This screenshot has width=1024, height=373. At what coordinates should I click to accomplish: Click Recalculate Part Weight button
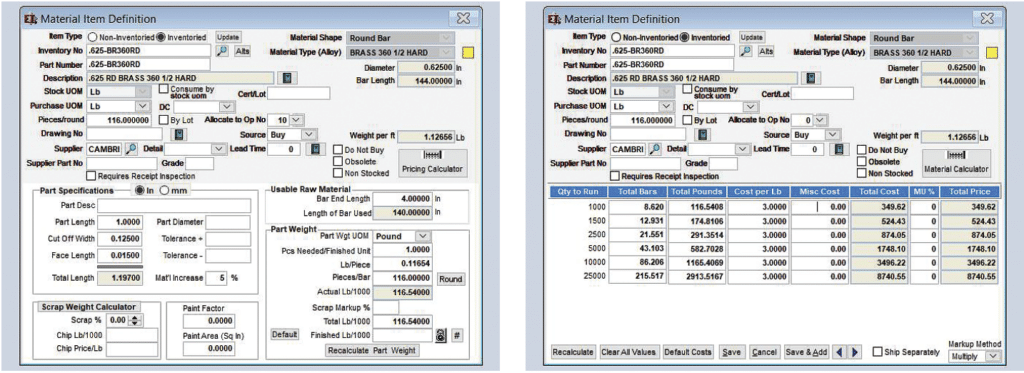(371, 351)
